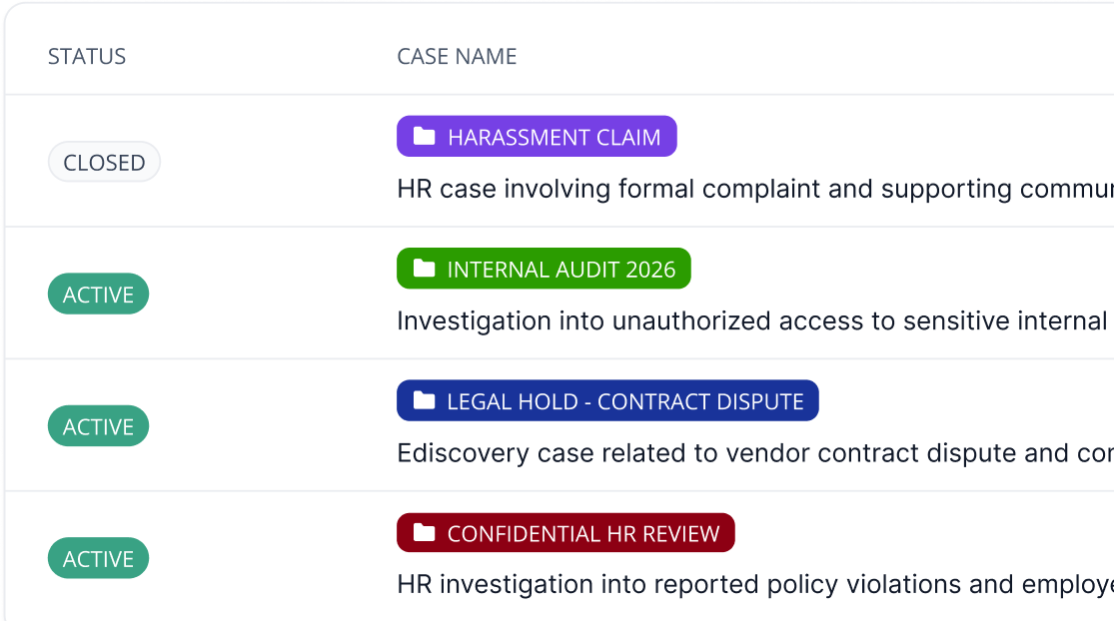Select the HR investigation policy violations description
Screen dimensions: 1114x621
coord(755,585)
